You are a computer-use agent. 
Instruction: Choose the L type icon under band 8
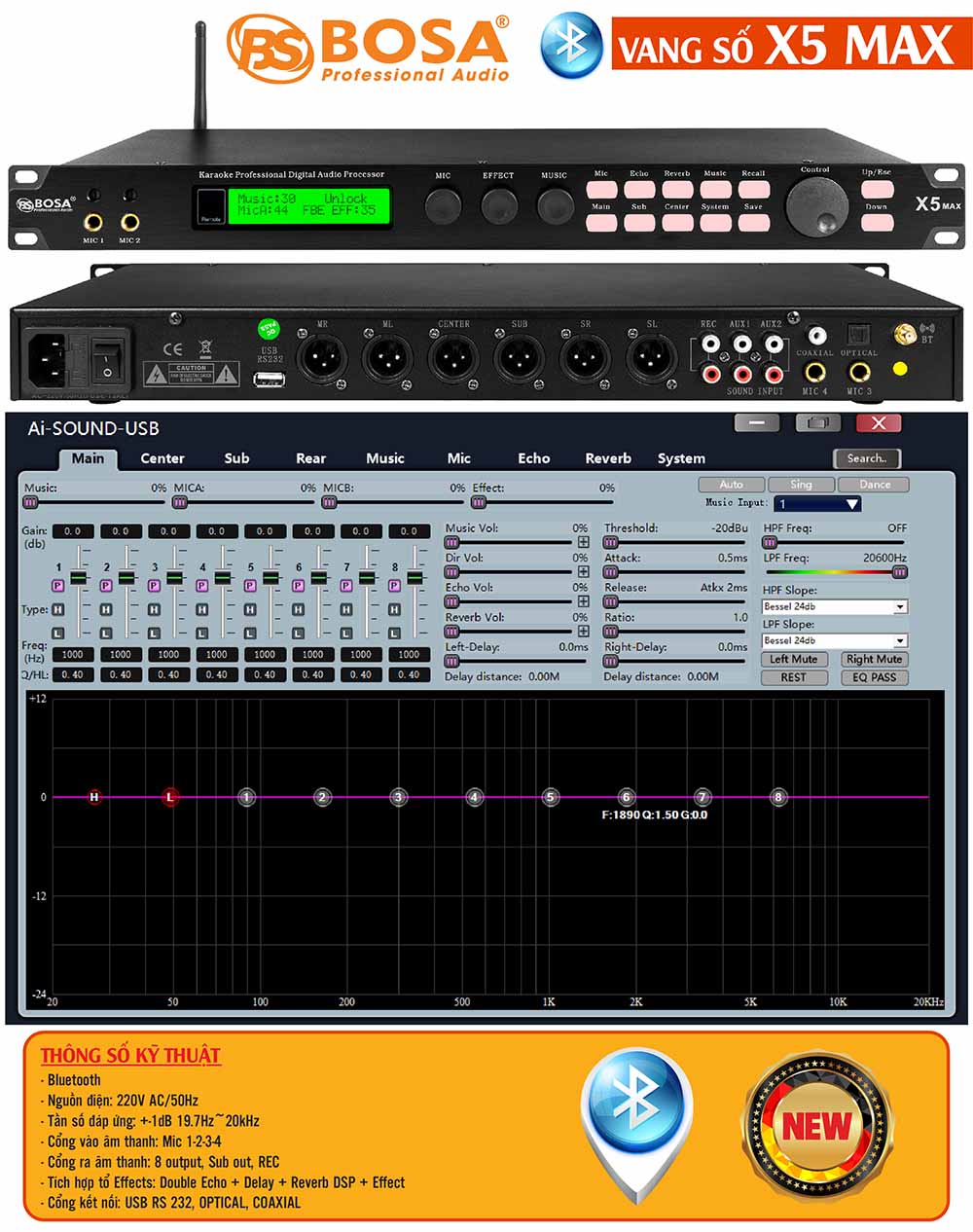[394, 634]
